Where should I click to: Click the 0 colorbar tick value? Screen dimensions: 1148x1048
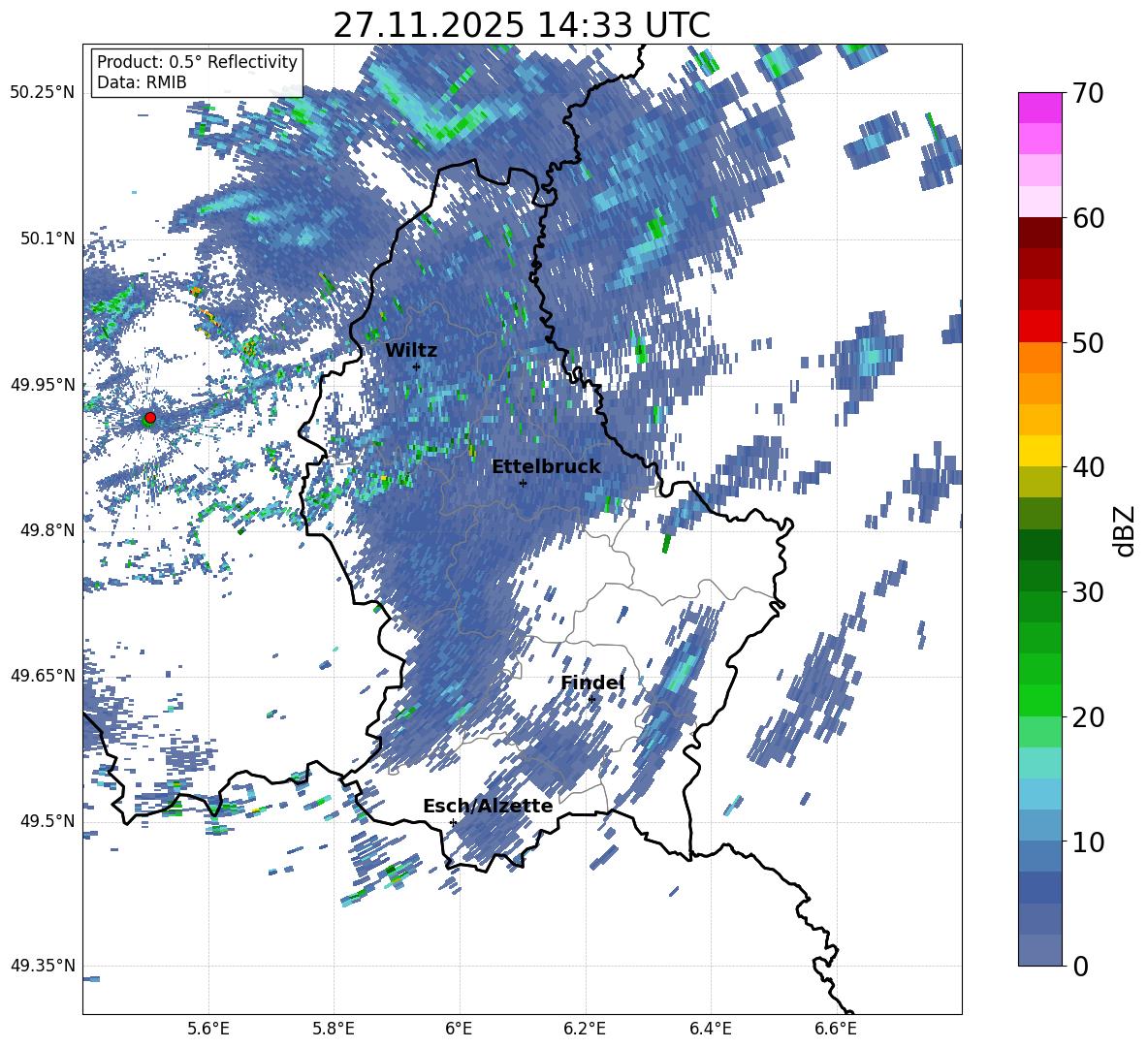pyautogui.click(x=1080, y=966)
